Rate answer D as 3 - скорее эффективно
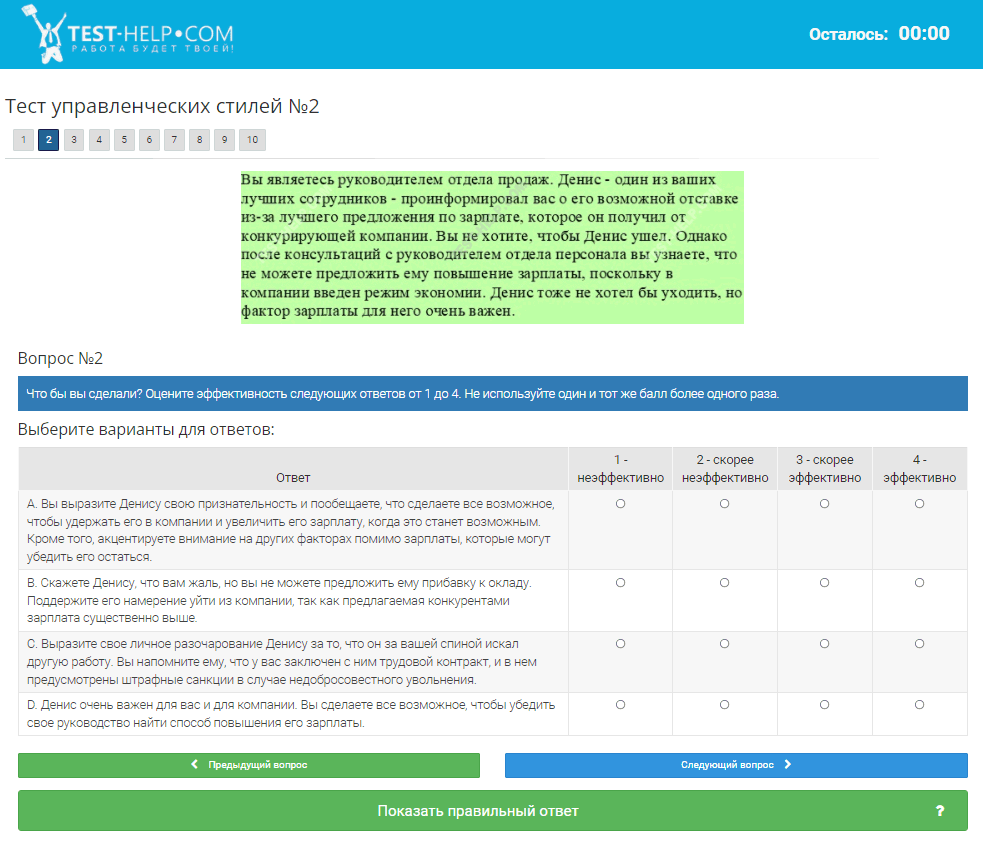 click(824, 705)
